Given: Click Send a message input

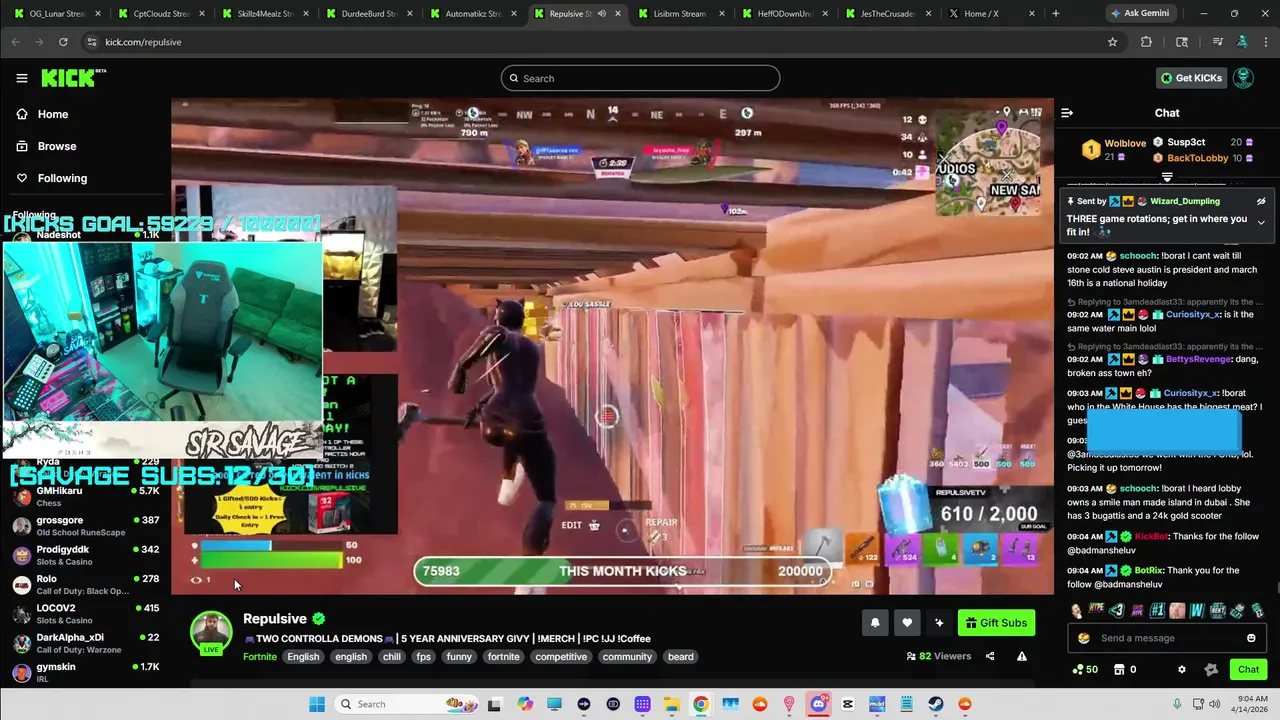Looking at the screenshot, I should 1166,638.
